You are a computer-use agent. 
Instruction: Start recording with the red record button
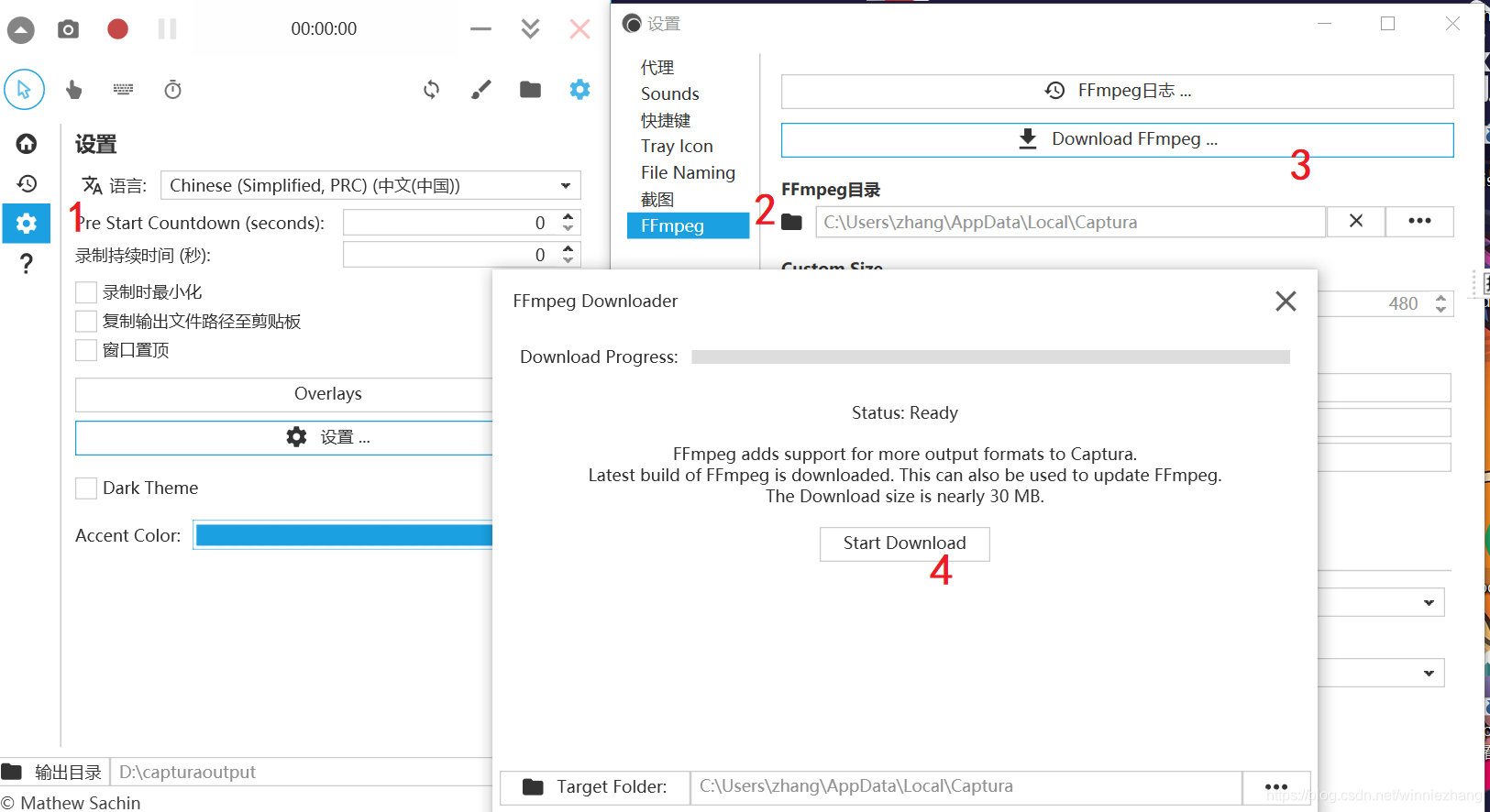coord(117,29)
